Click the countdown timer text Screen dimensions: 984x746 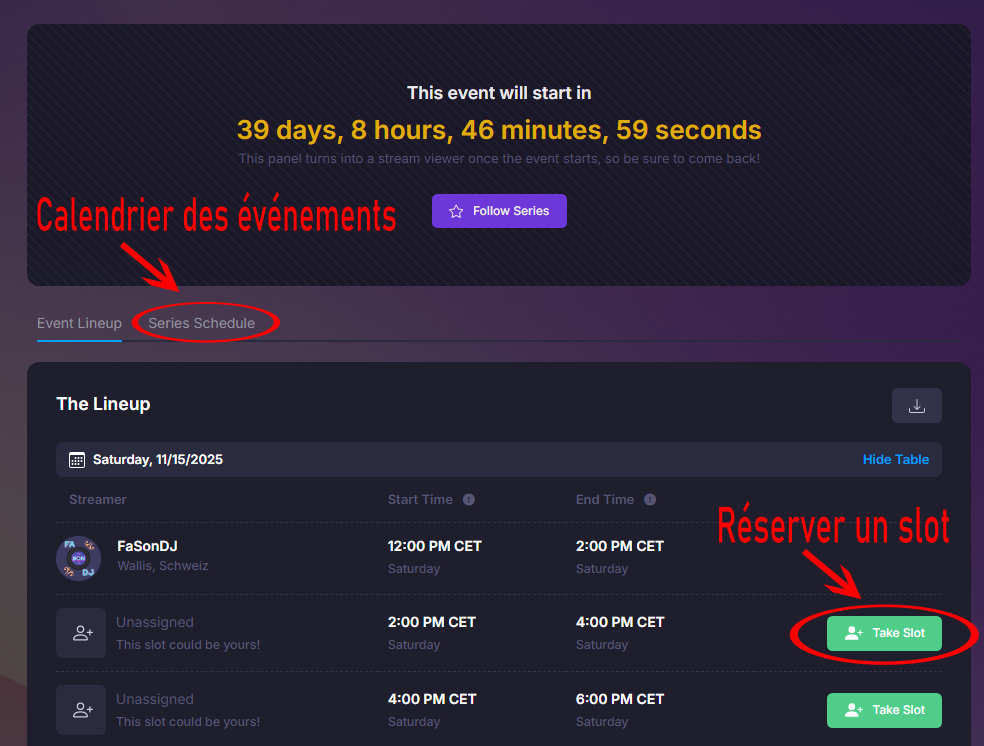pos(499,130)
